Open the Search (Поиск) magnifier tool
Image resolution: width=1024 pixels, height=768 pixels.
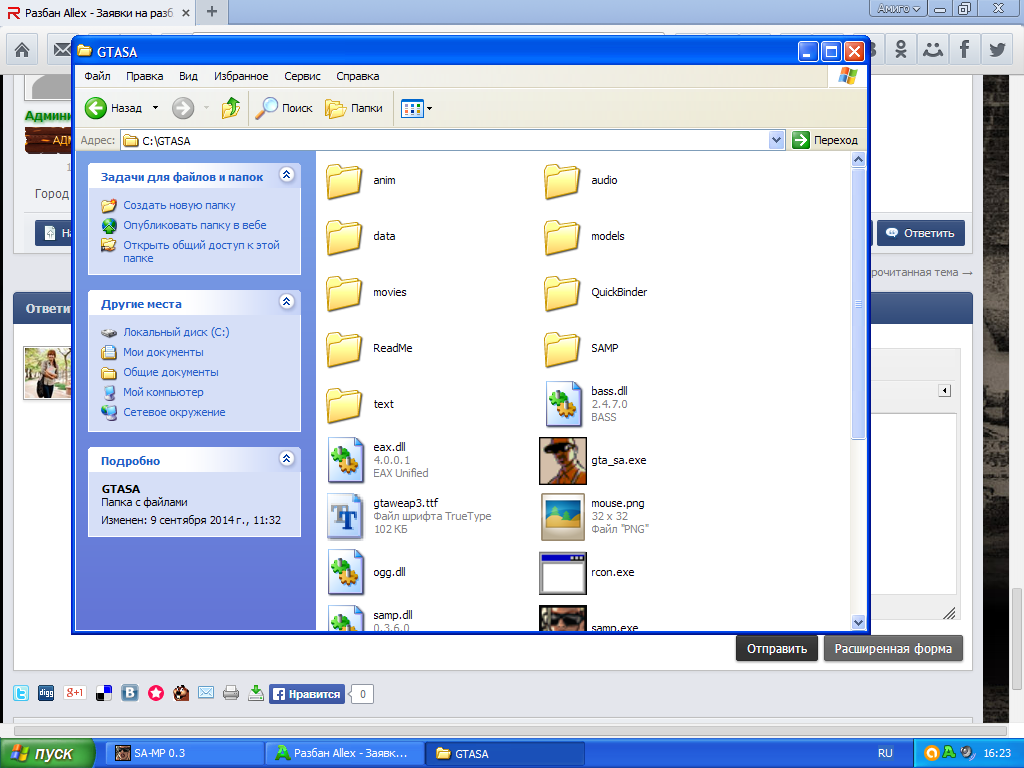point(283,108)
